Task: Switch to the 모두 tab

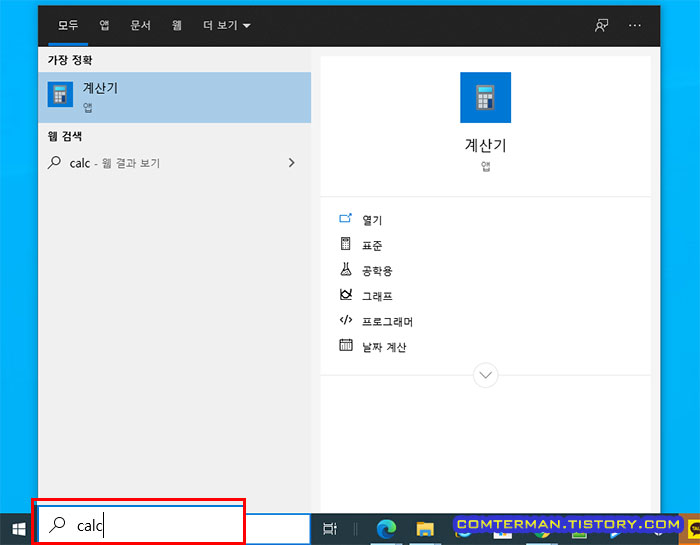Action: (68, 25)
